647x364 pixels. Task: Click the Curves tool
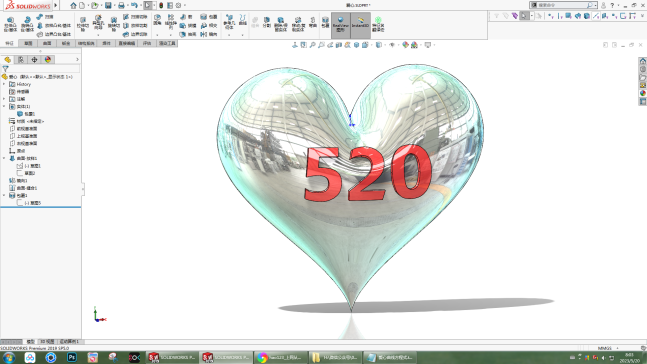pos(243,20)
